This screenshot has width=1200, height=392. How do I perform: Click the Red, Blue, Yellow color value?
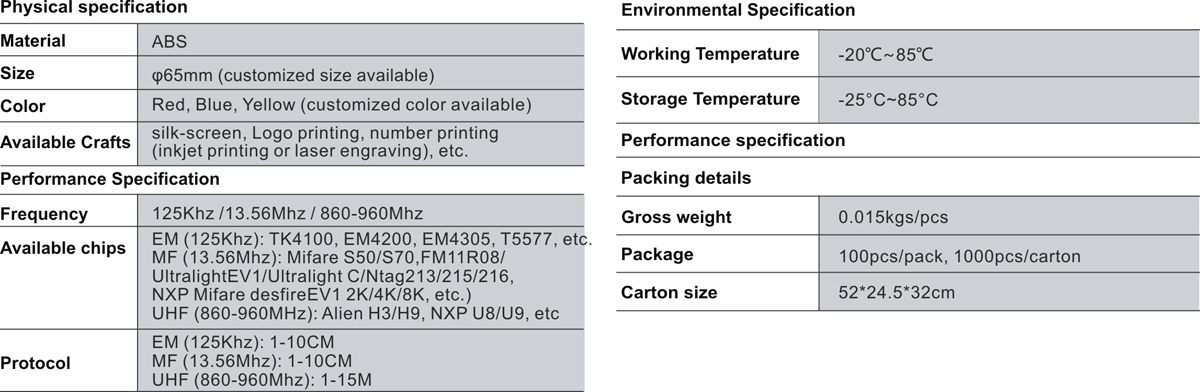pyautogui.click(x=341, y=105)
